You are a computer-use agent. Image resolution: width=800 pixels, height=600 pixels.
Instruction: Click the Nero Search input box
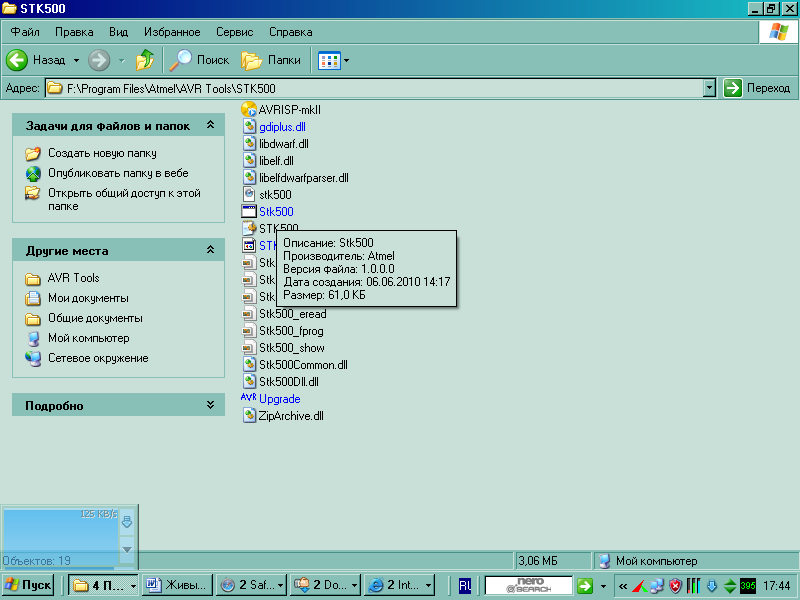(x=529, y=585)
